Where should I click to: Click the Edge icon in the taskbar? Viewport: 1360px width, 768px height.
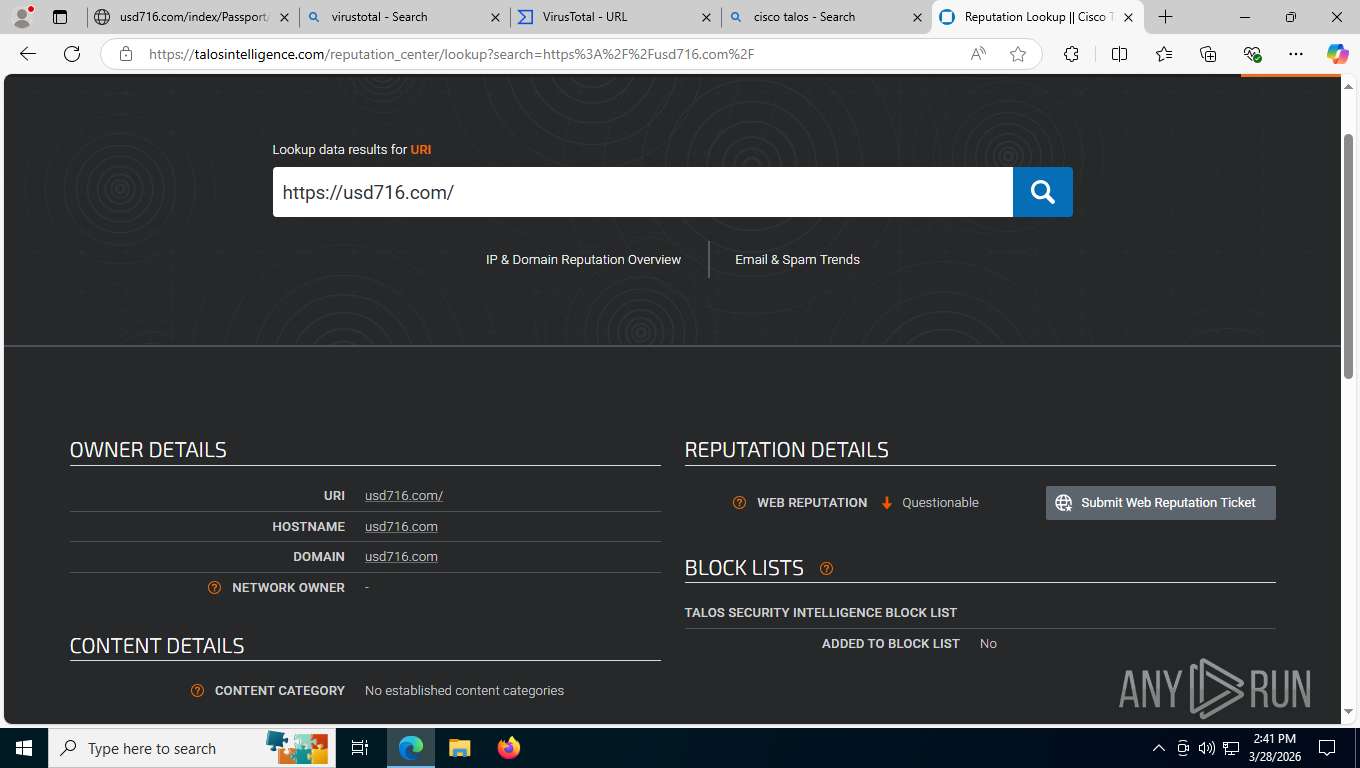[x=410, y=748]
